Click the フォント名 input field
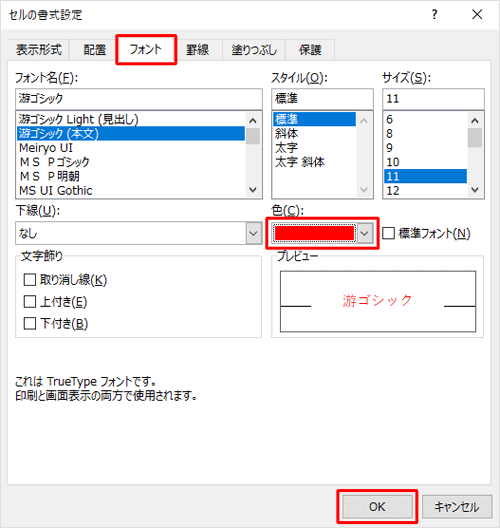Image resolution: width=500 pixels, height=528 pixels. [139, 99]
